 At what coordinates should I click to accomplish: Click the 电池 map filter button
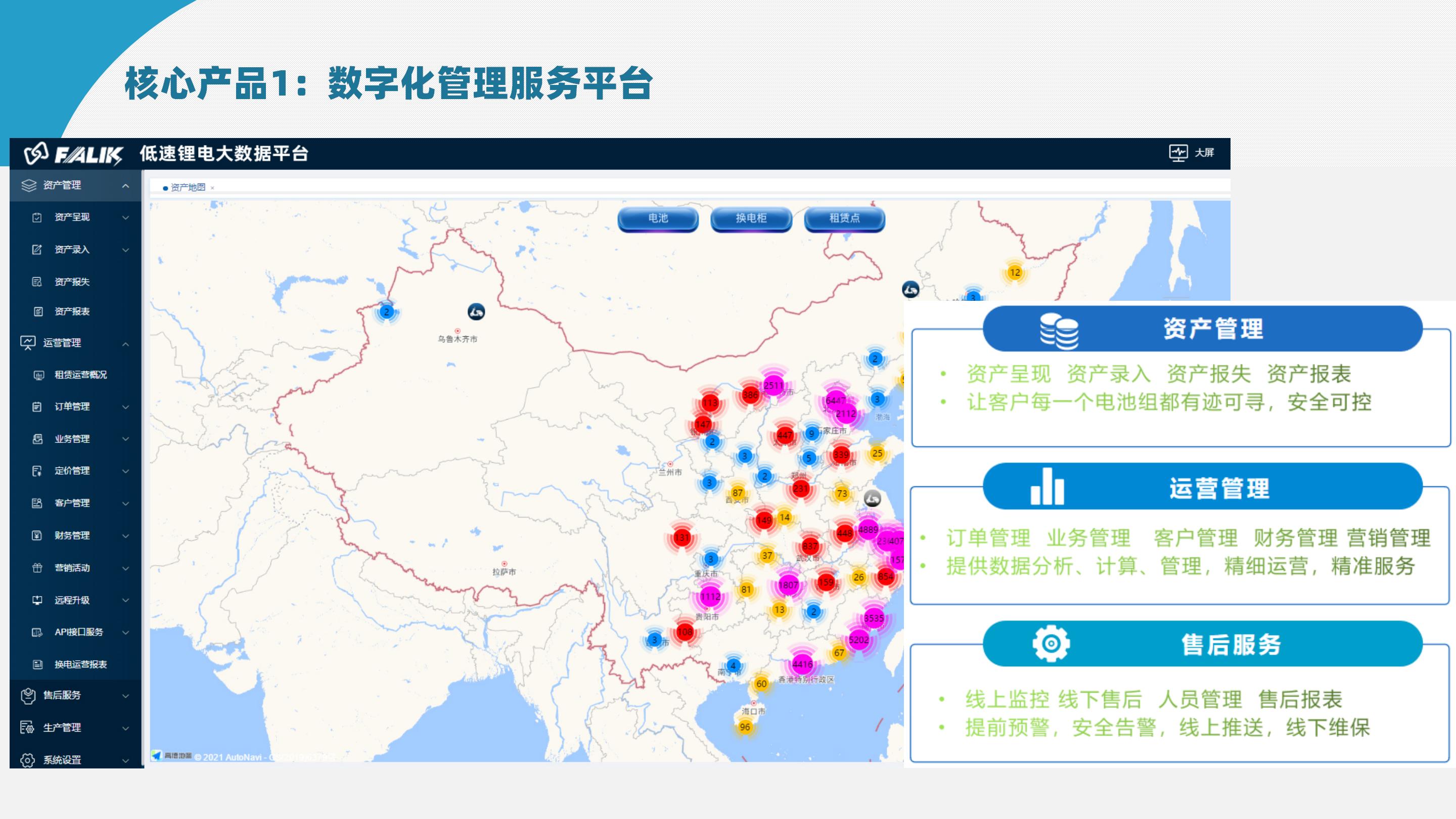658,218
